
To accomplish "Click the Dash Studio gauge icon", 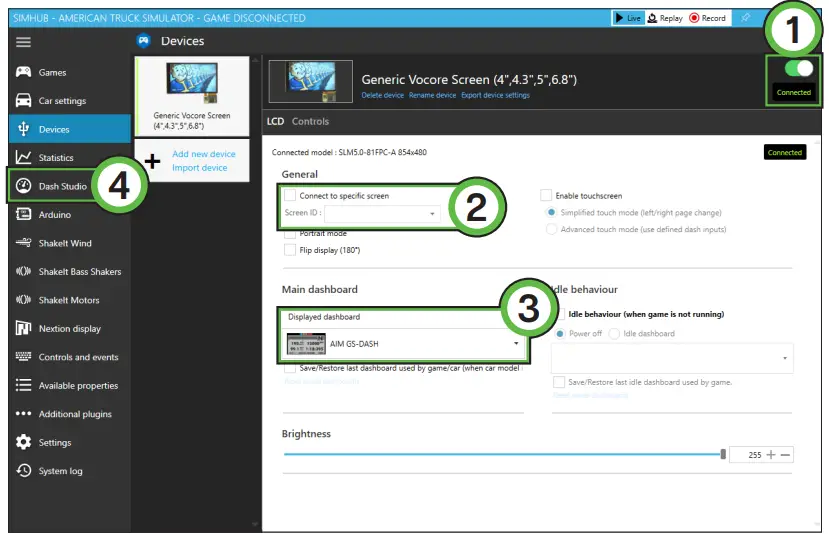I will 23,186.
